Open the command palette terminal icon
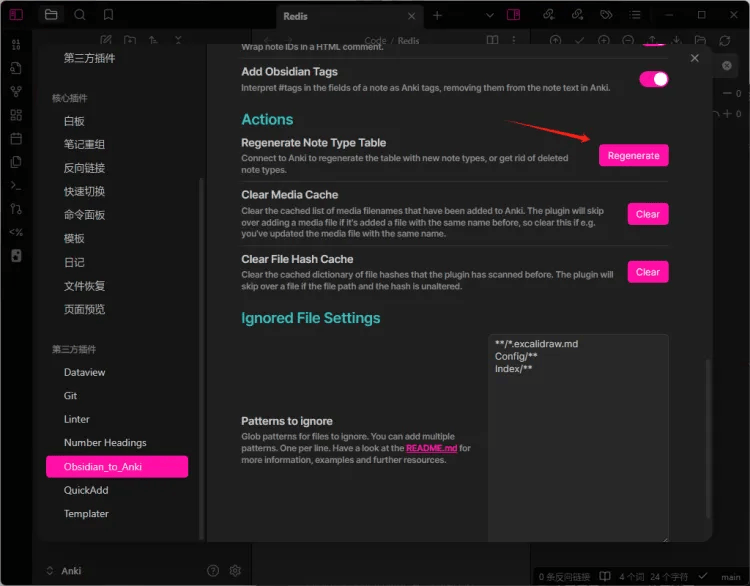This screenshot has height=586, width=750. tap(16, 186)
